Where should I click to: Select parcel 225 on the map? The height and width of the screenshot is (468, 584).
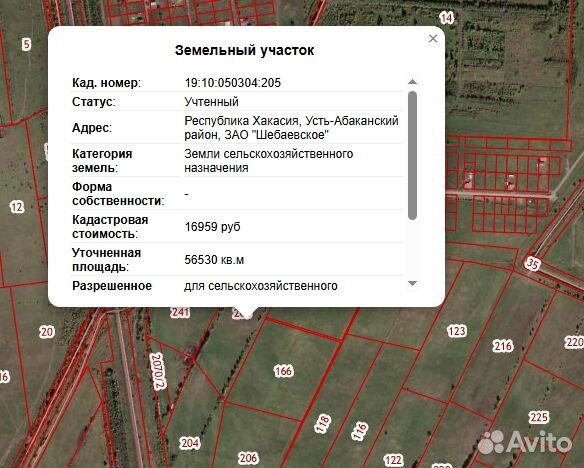tap(539, 417)
